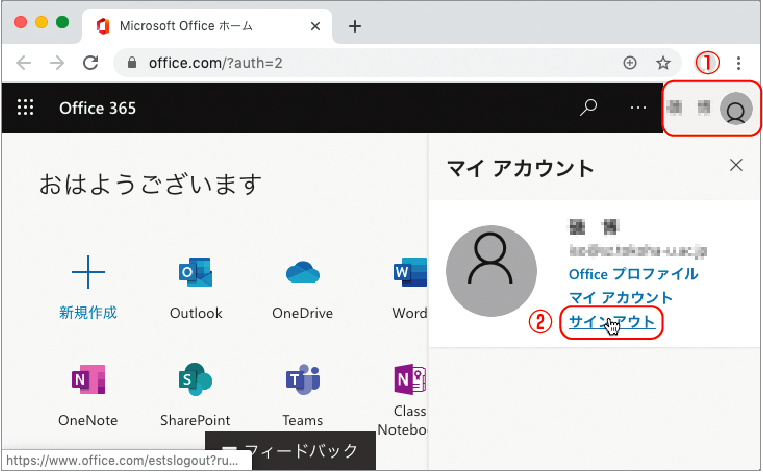Open the Office プロファイル link
The width and height of the screenshot is (763, 472).
[x=633, y=274]
